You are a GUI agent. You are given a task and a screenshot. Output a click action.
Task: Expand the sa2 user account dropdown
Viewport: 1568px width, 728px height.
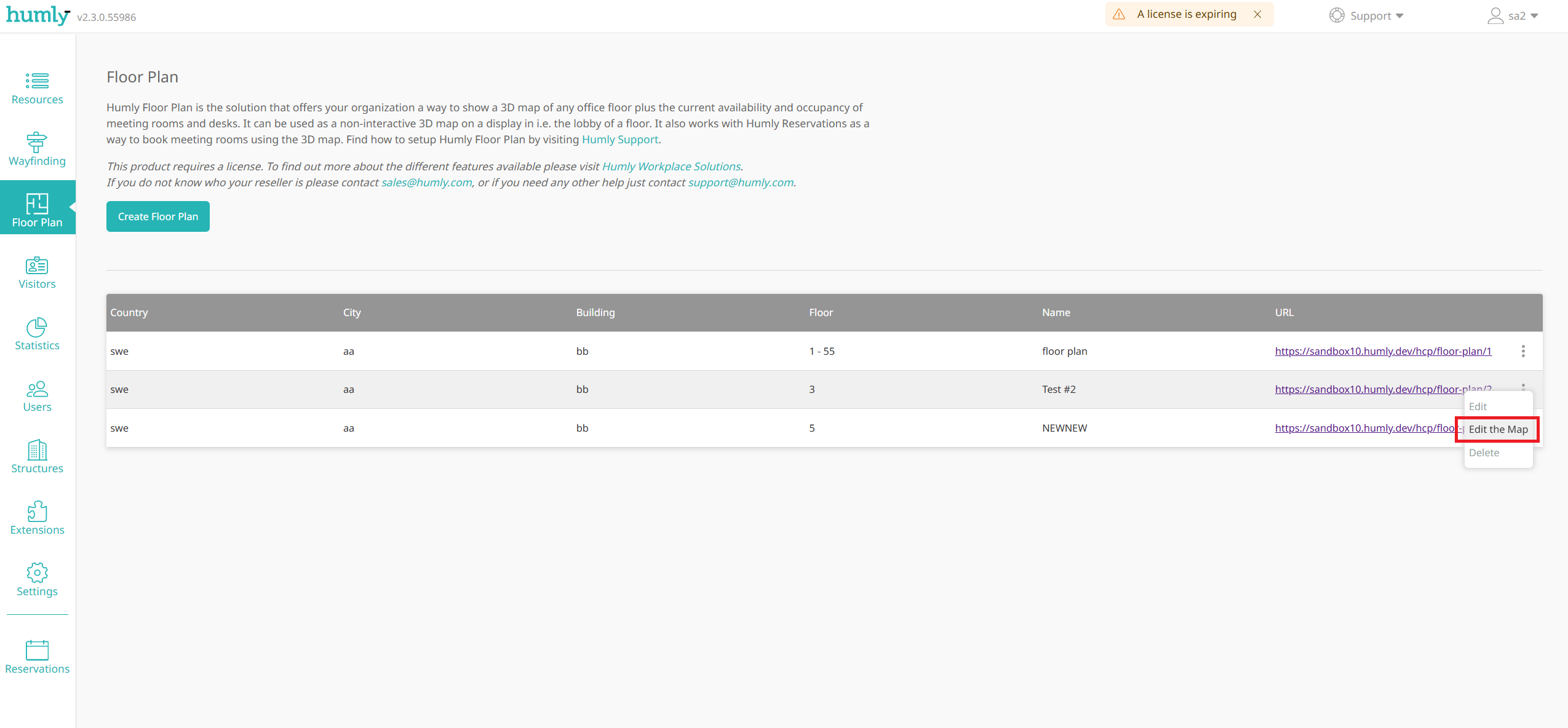[1513, 16]
